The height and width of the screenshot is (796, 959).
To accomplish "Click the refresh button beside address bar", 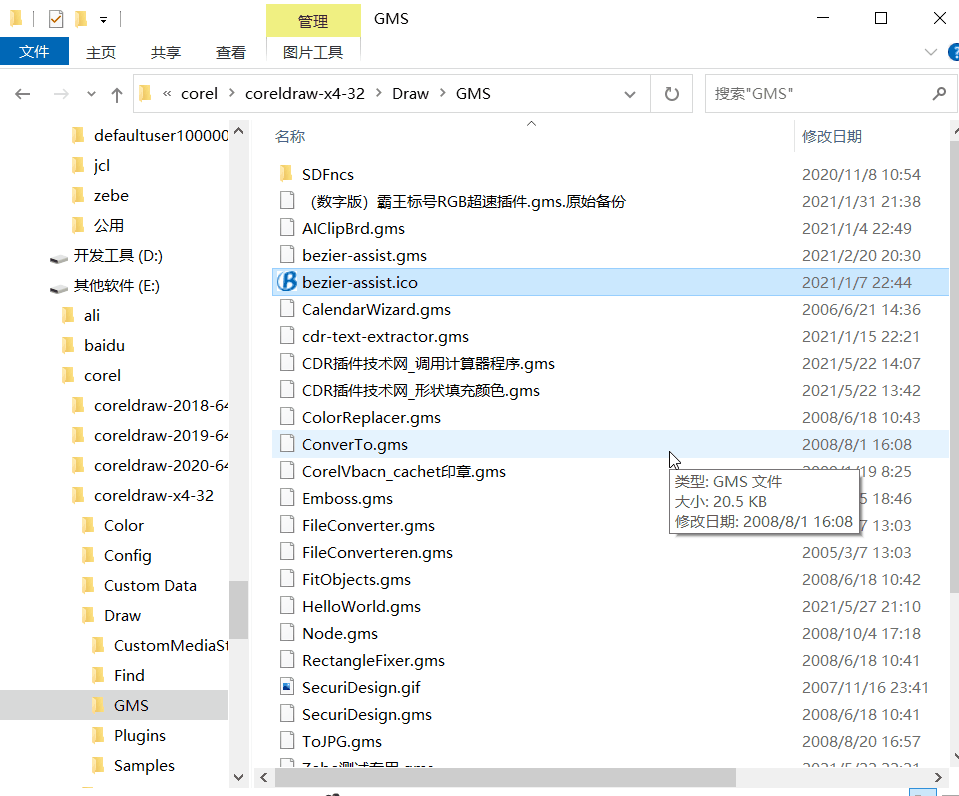I will coord(671,94).
